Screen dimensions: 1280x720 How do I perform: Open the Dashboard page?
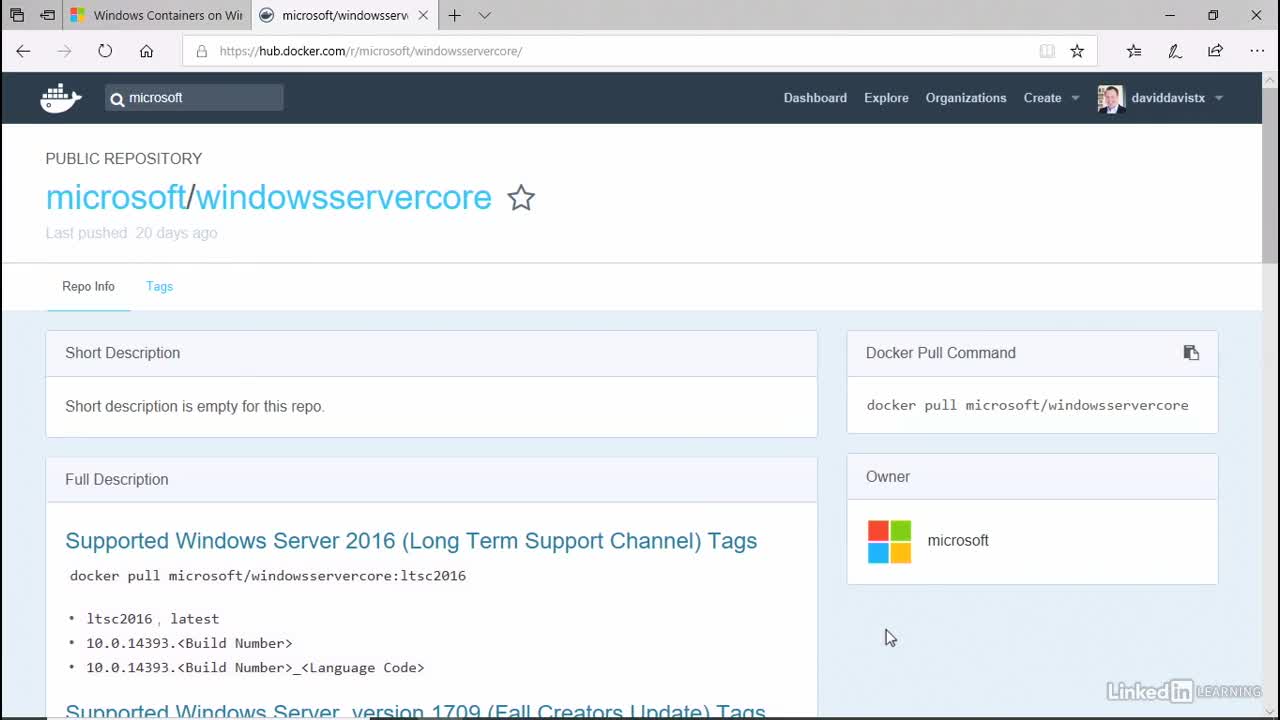(x=815, y=98)
